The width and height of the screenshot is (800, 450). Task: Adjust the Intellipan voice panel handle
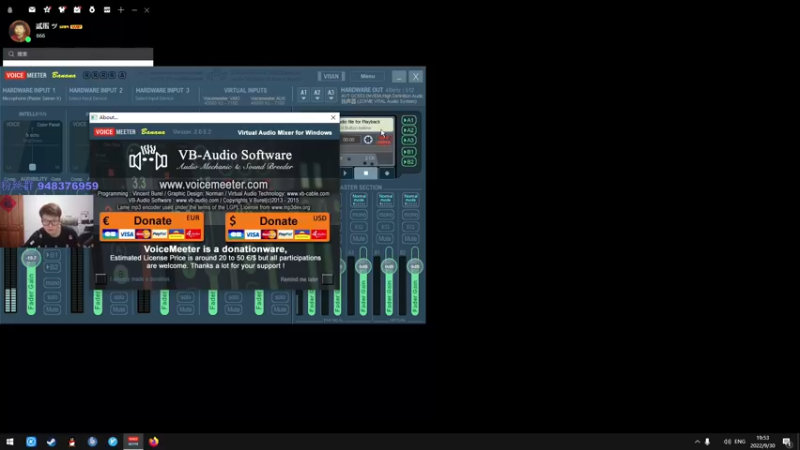(32, 167)
